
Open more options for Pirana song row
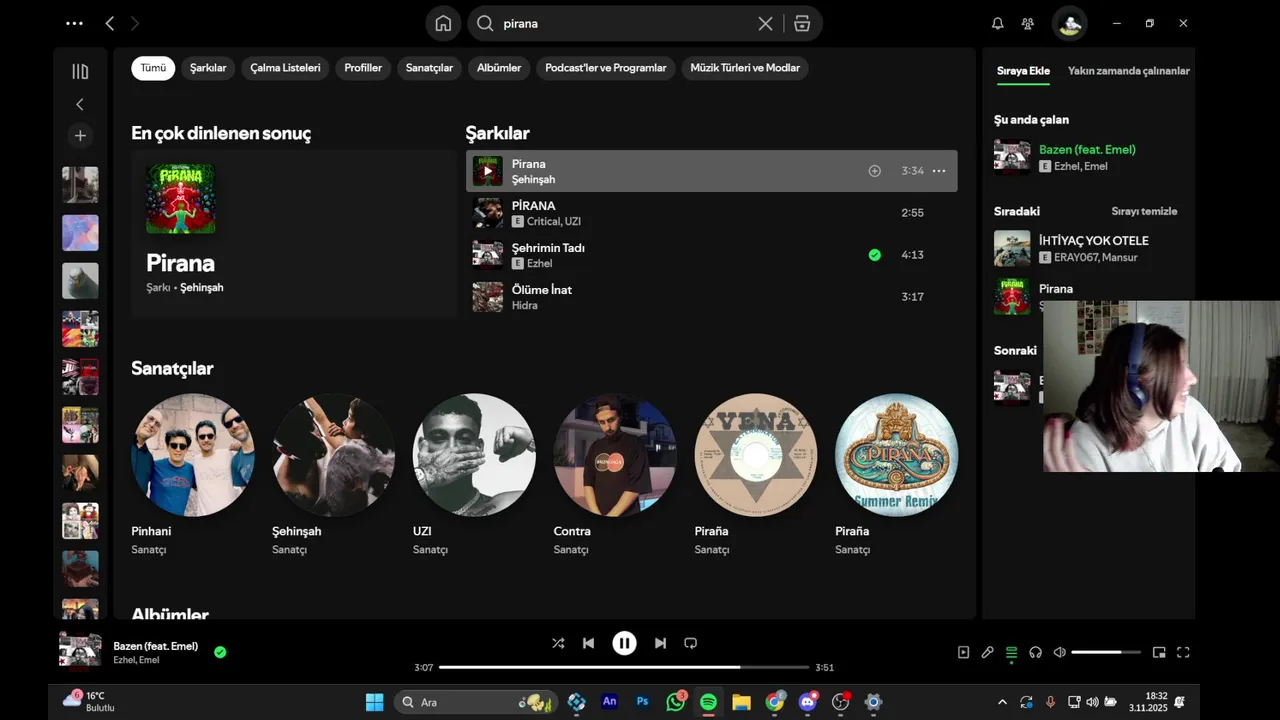939,171
